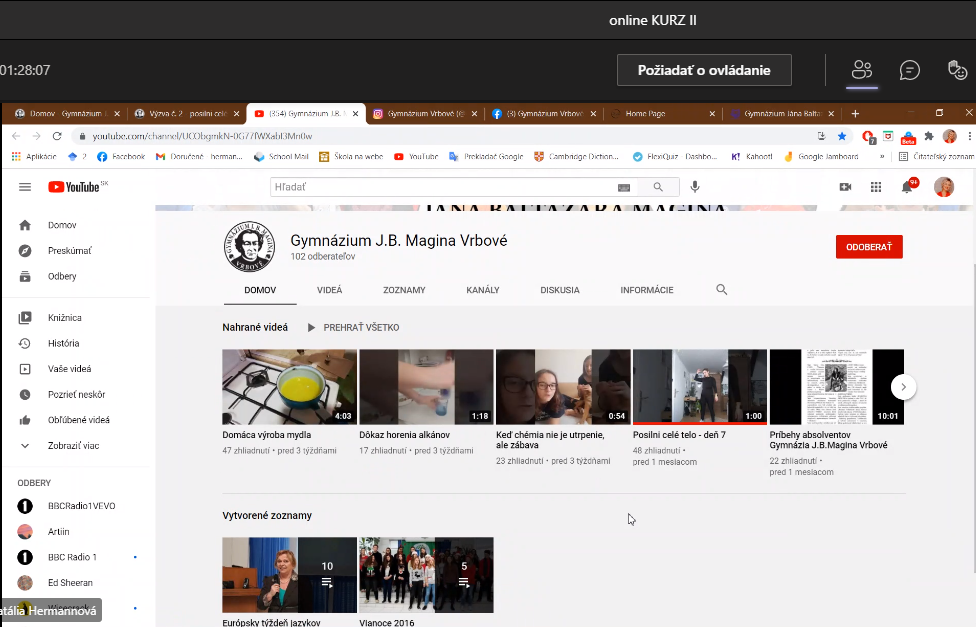Switch to the Instagram Gymnázium Vrbové tab
Viewport: 976px width, 627px height.
(x=425, y=113)
